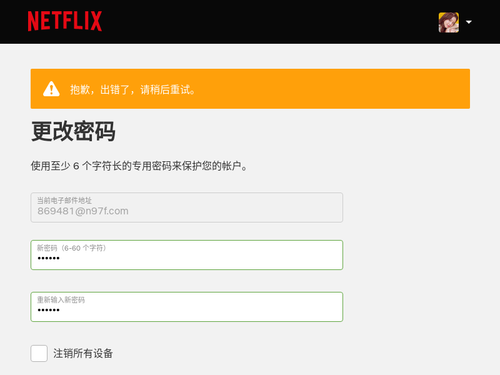Select the orange error message text
This screenshot has height=375, width=500.
click(133, 89)
